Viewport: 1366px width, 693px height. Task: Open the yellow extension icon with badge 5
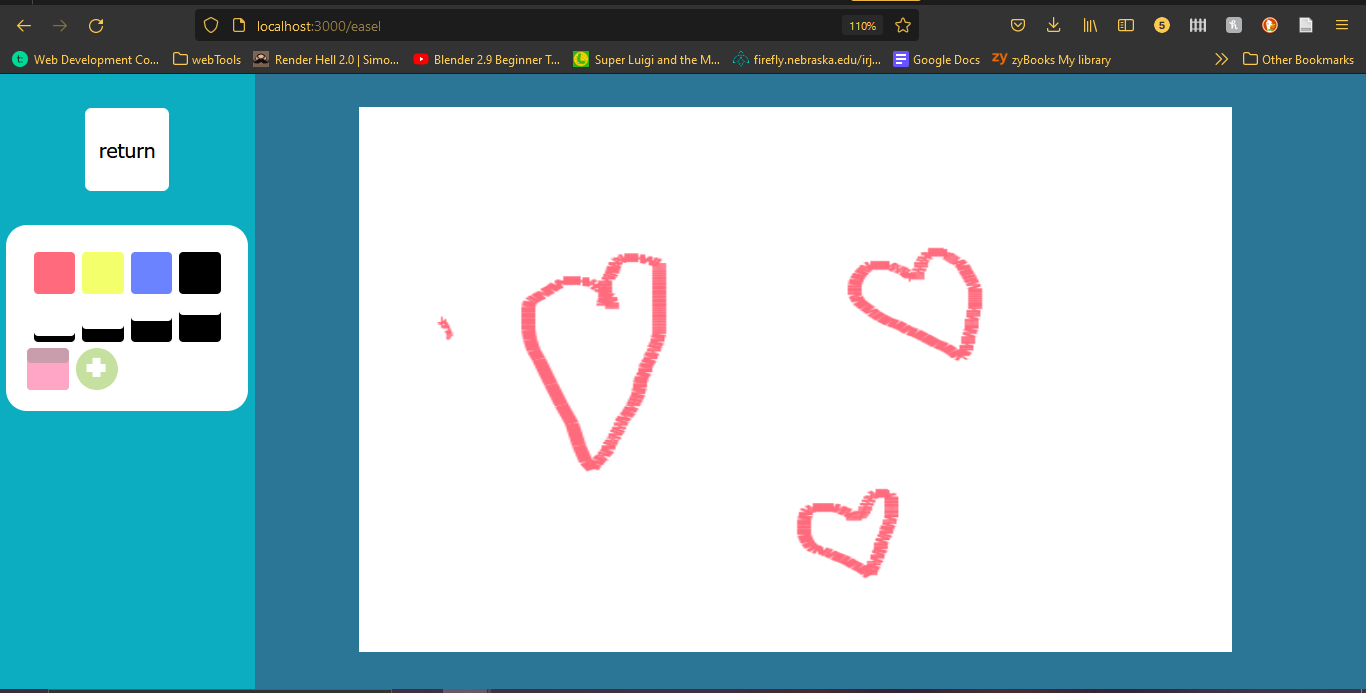[1162, 26]
